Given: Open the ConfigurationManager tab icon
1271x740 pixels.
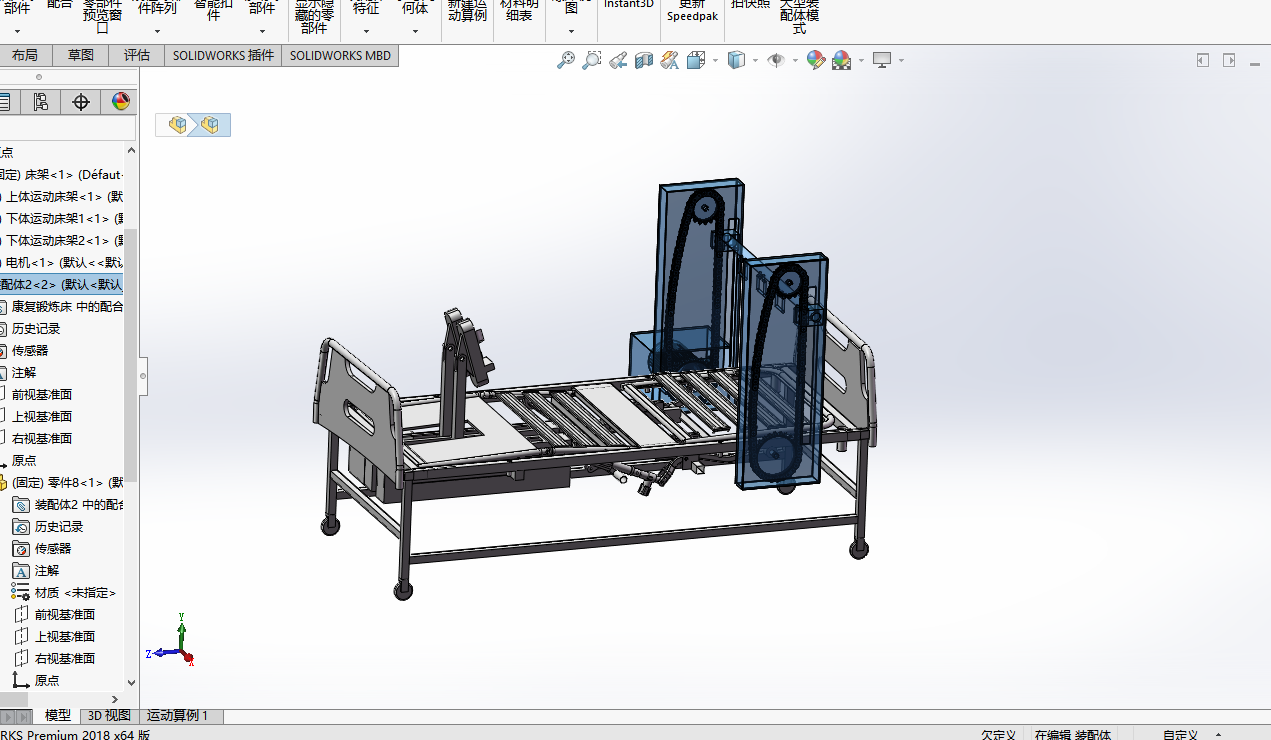Looking at the screenshot, I should [x=40, y=102].
